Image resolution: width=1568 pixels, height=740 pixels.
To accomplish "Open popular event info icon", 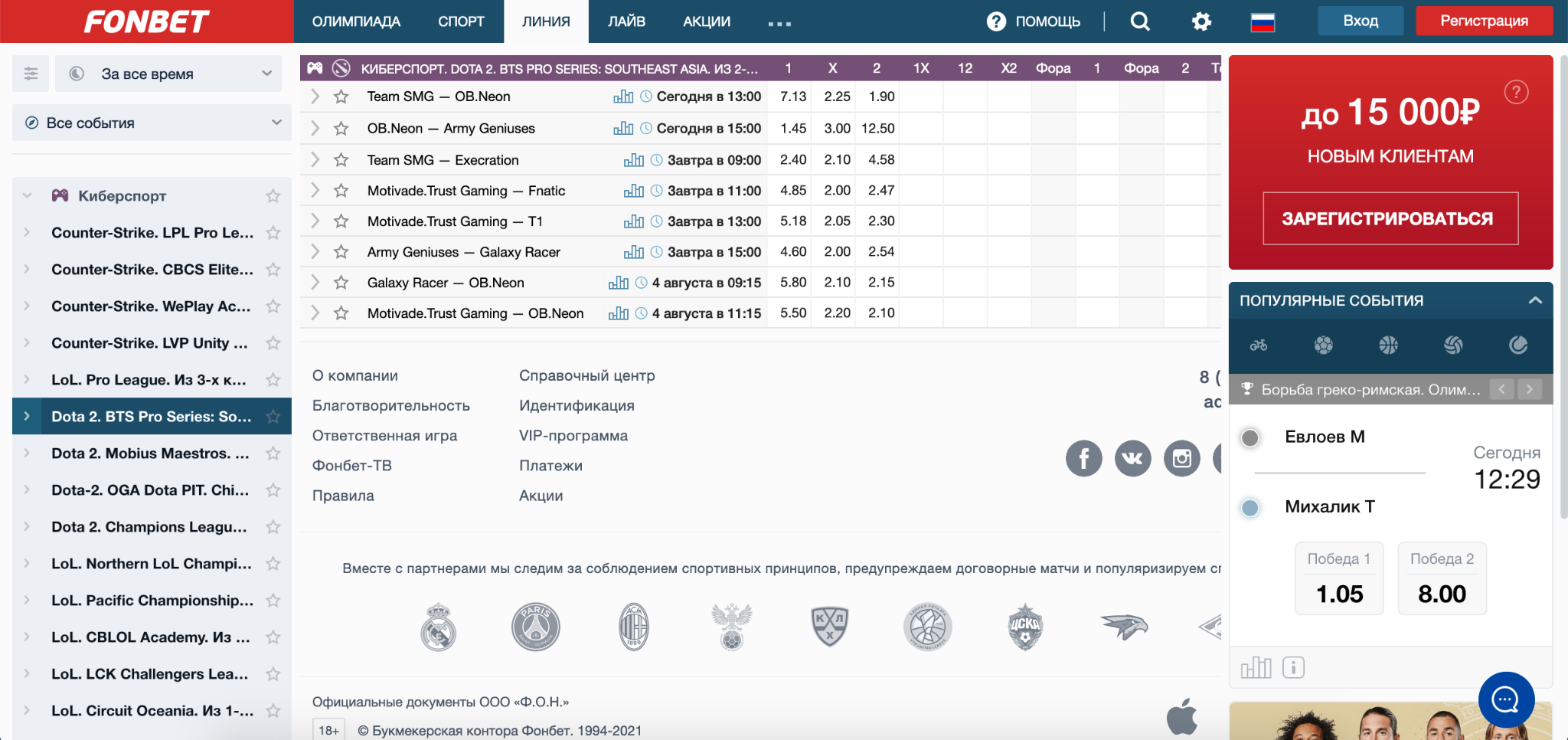I will tap(1293, 667).
